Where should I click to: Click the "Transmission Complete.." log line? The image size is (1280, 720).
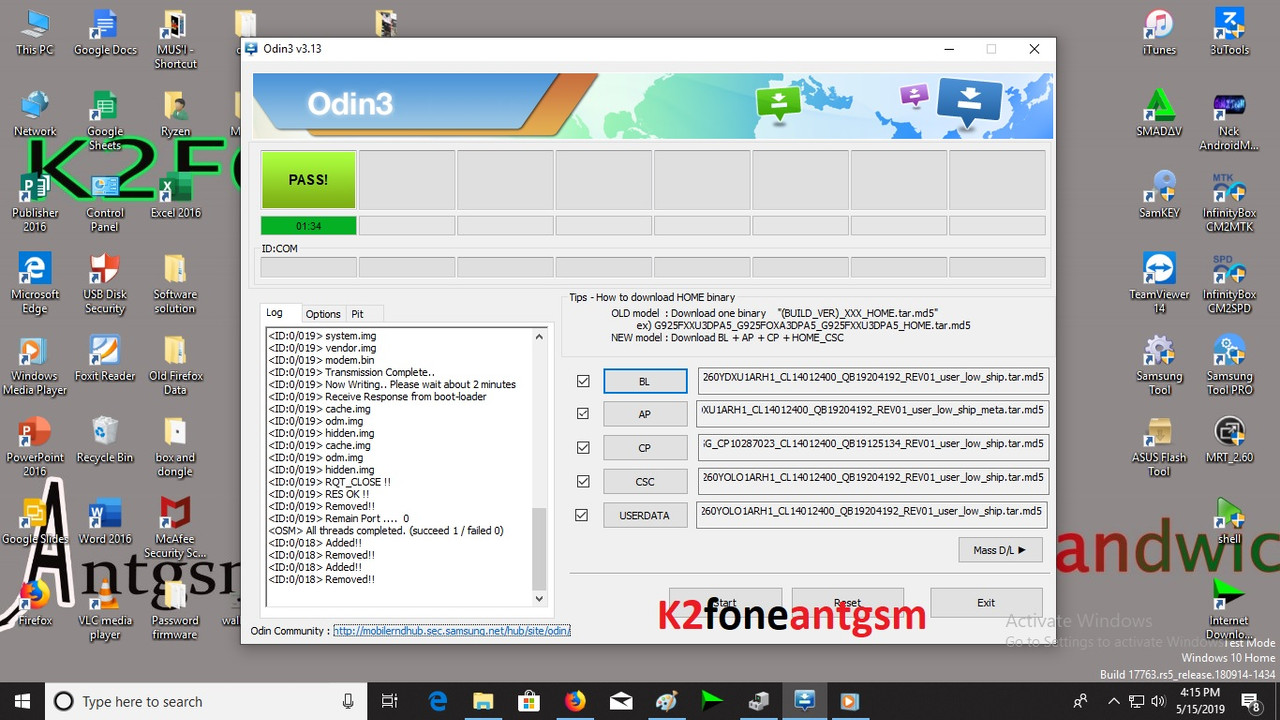352,372
